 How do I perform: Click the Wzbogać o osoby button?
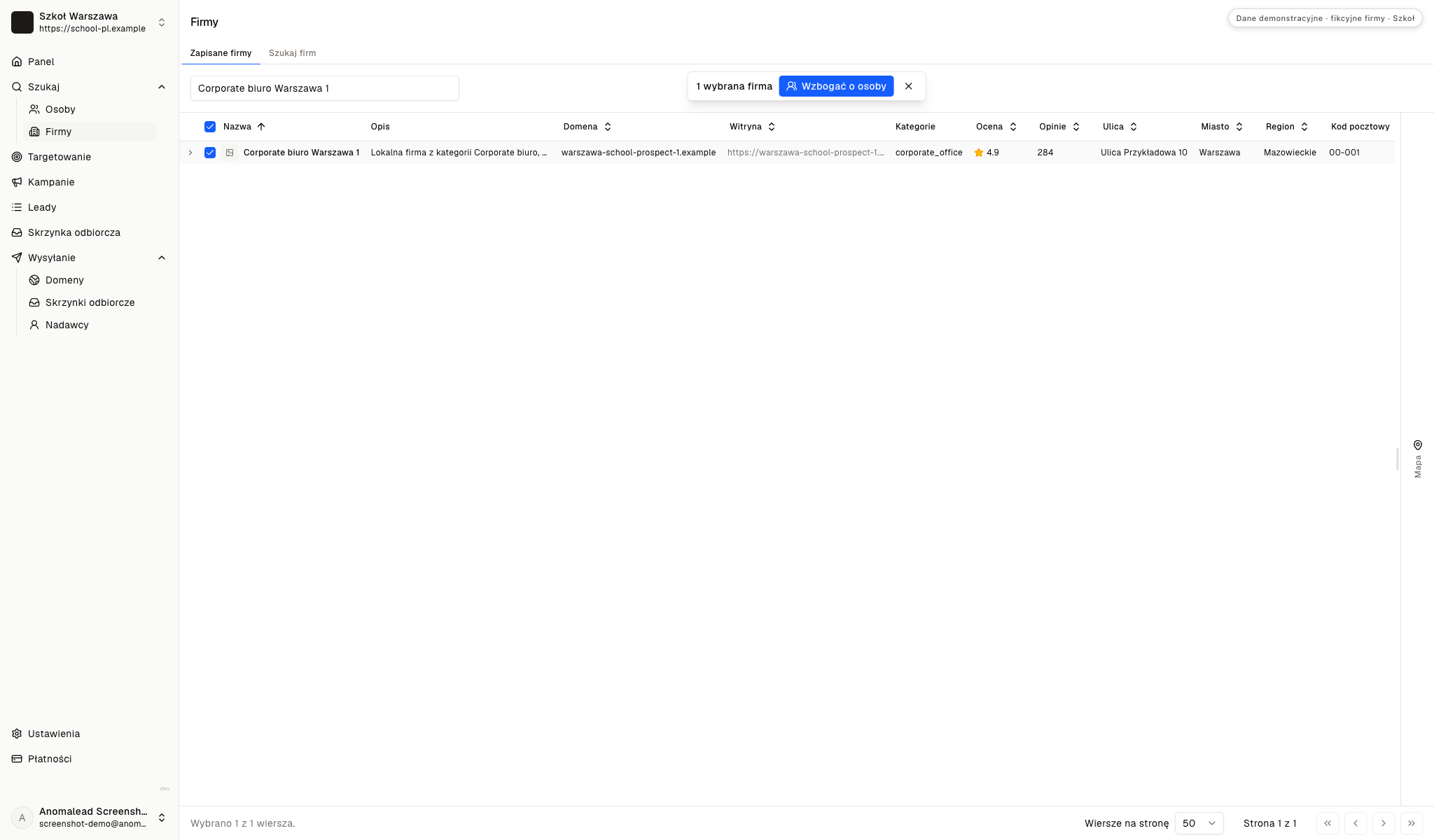coord(836,86)
